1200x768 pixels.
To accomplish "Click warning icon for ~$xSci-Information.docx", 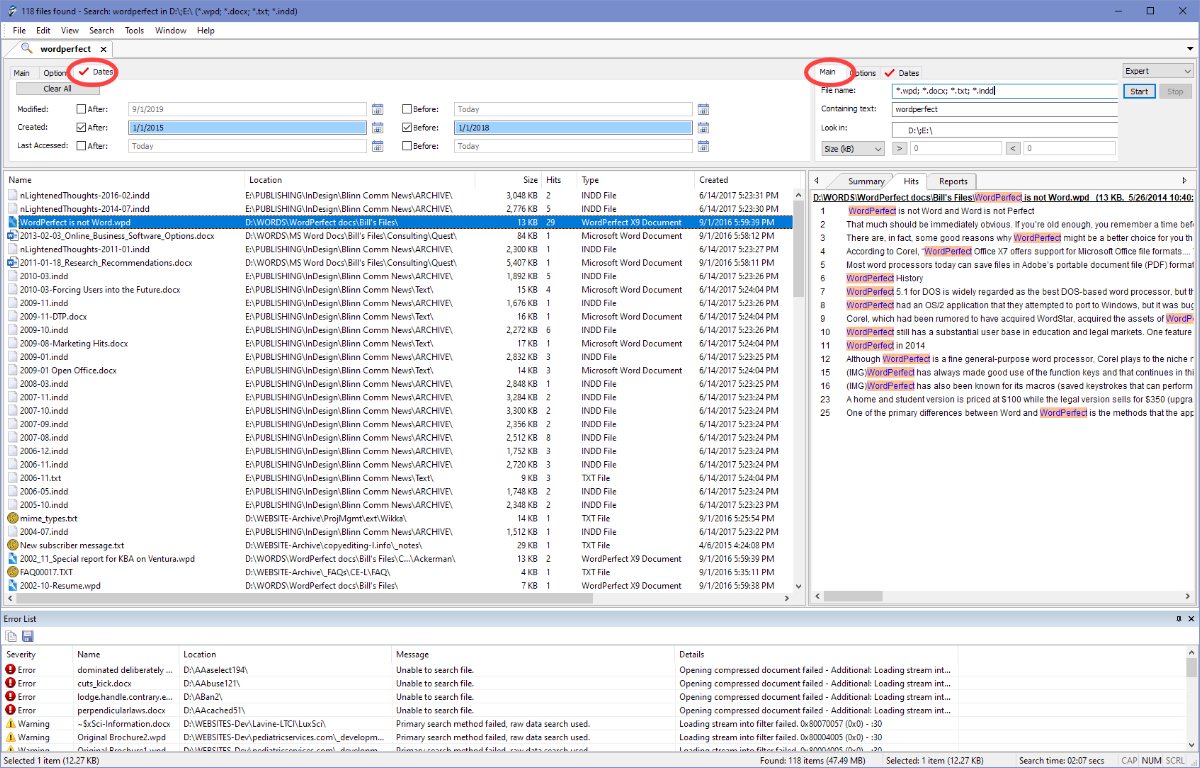I will tap(11, 723).
